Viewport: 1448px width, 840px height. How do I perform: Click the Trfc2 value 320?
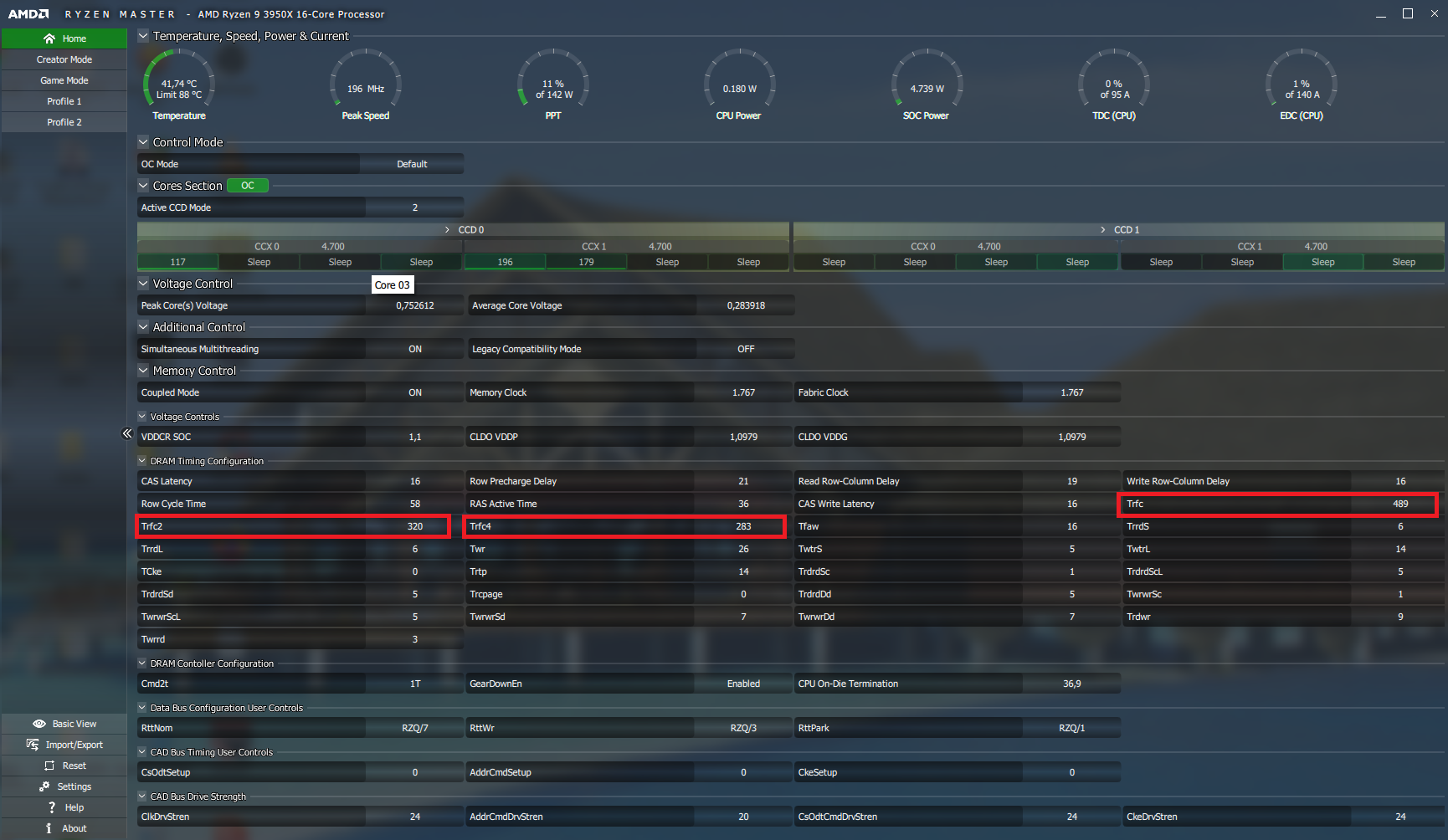415,526
